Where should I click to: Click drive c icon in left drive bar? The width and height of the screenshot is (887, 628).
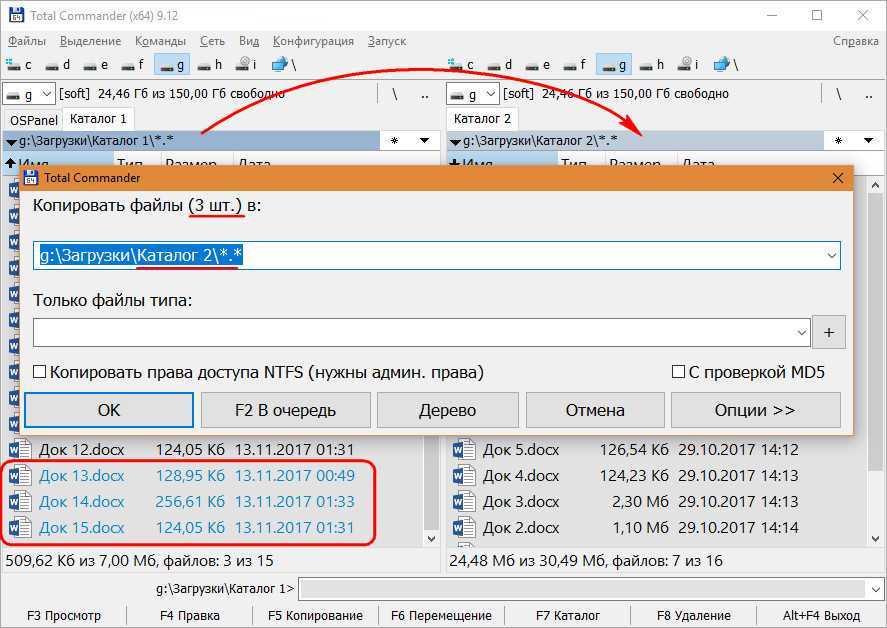(15, 65)
